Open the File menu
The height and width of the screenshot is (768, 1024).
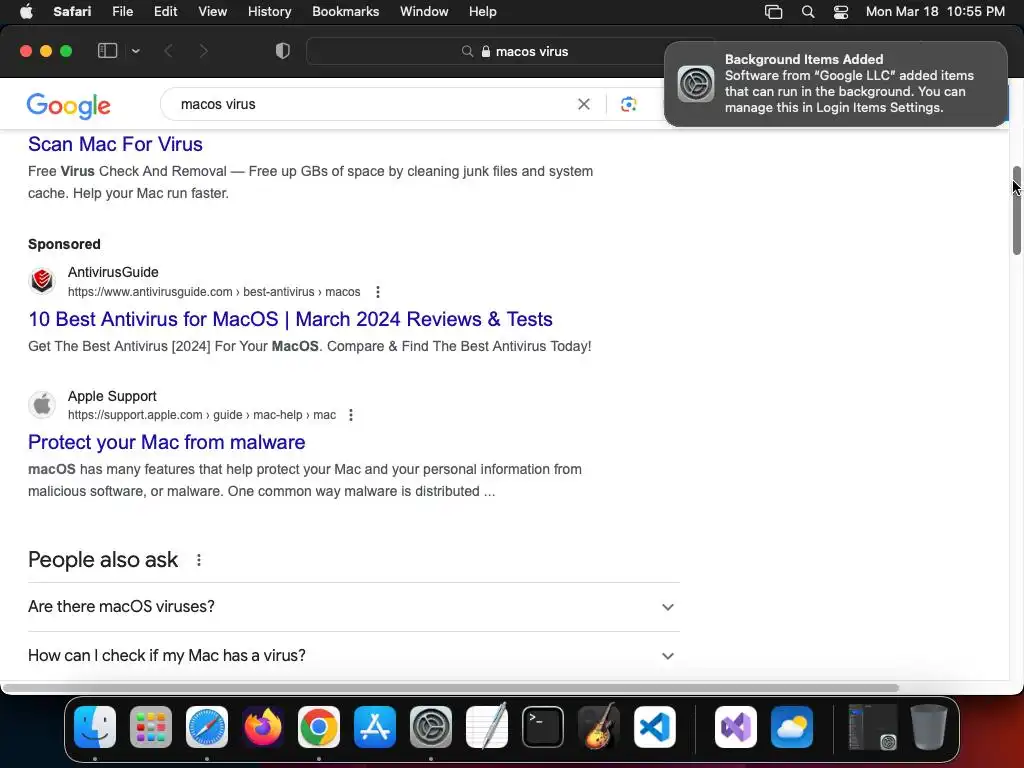[122, 12]
